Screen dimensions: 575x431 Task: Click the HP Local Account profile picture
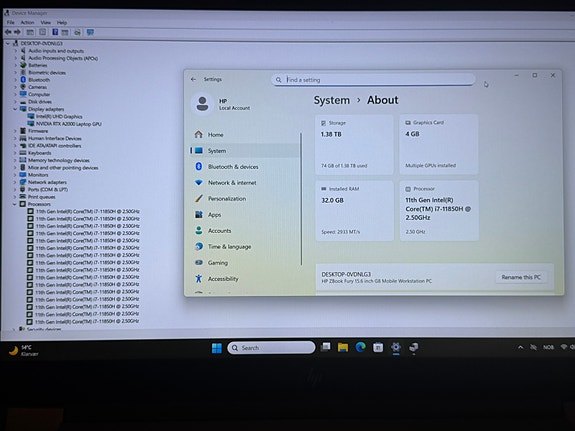pyautogui.click(x=202, y=104)
